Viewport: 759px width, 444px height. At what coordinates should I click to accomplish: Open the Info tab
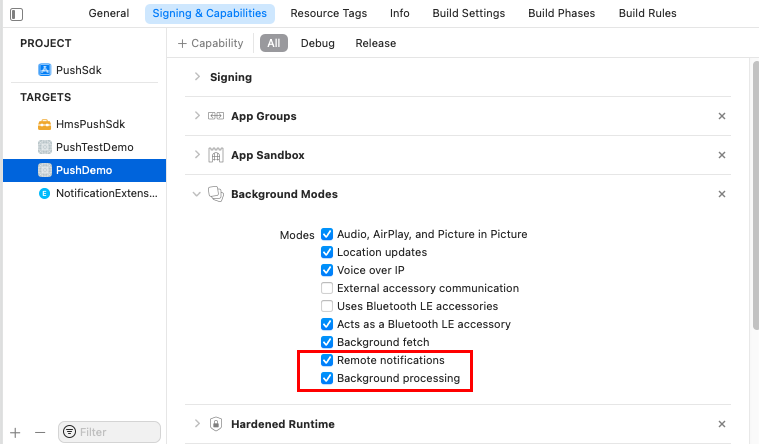[x=400, y=14]
